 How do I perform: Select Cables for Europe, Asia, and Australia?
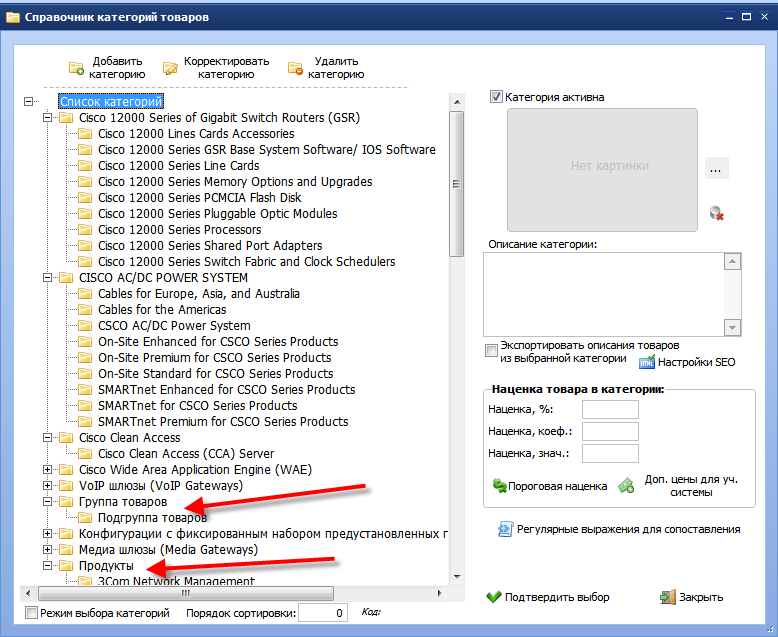pos(198,294)
